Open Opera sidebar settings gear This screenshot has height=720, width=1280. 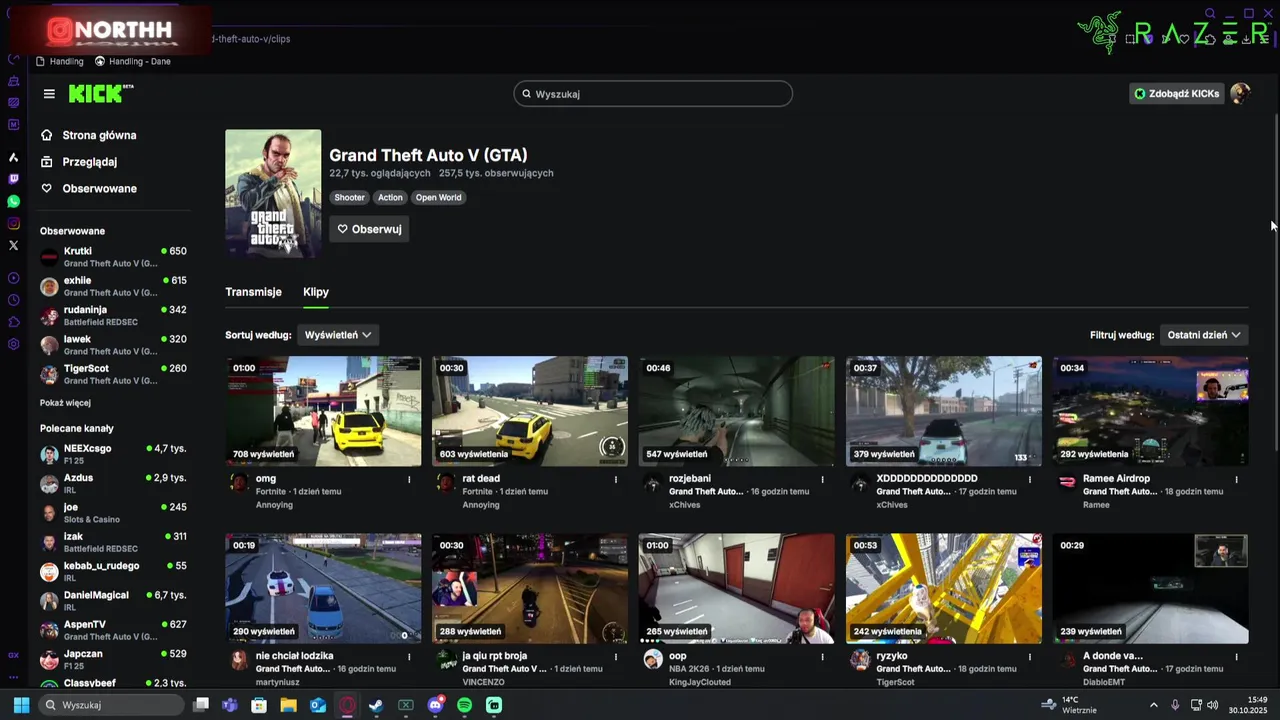click(x=13, y=344)
